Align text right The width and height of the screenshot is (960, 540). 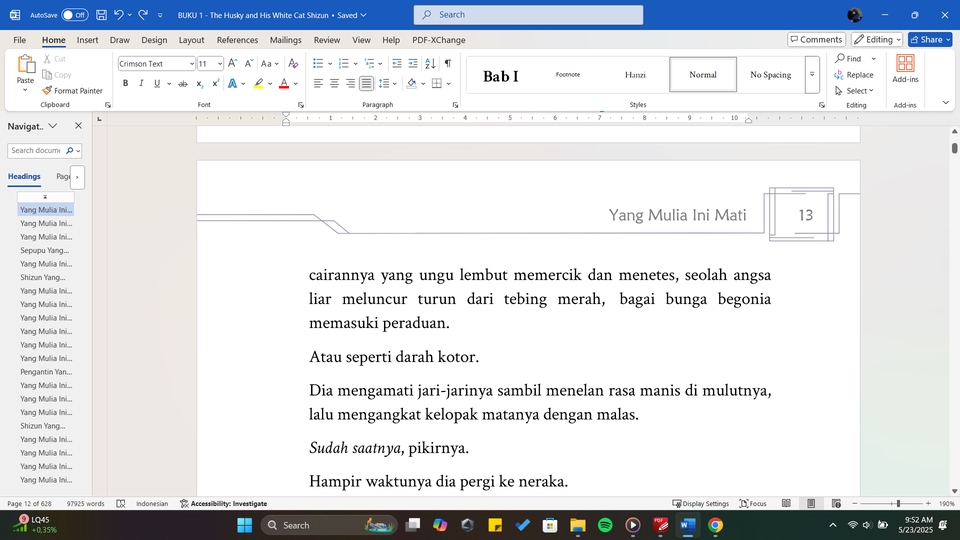350,83
